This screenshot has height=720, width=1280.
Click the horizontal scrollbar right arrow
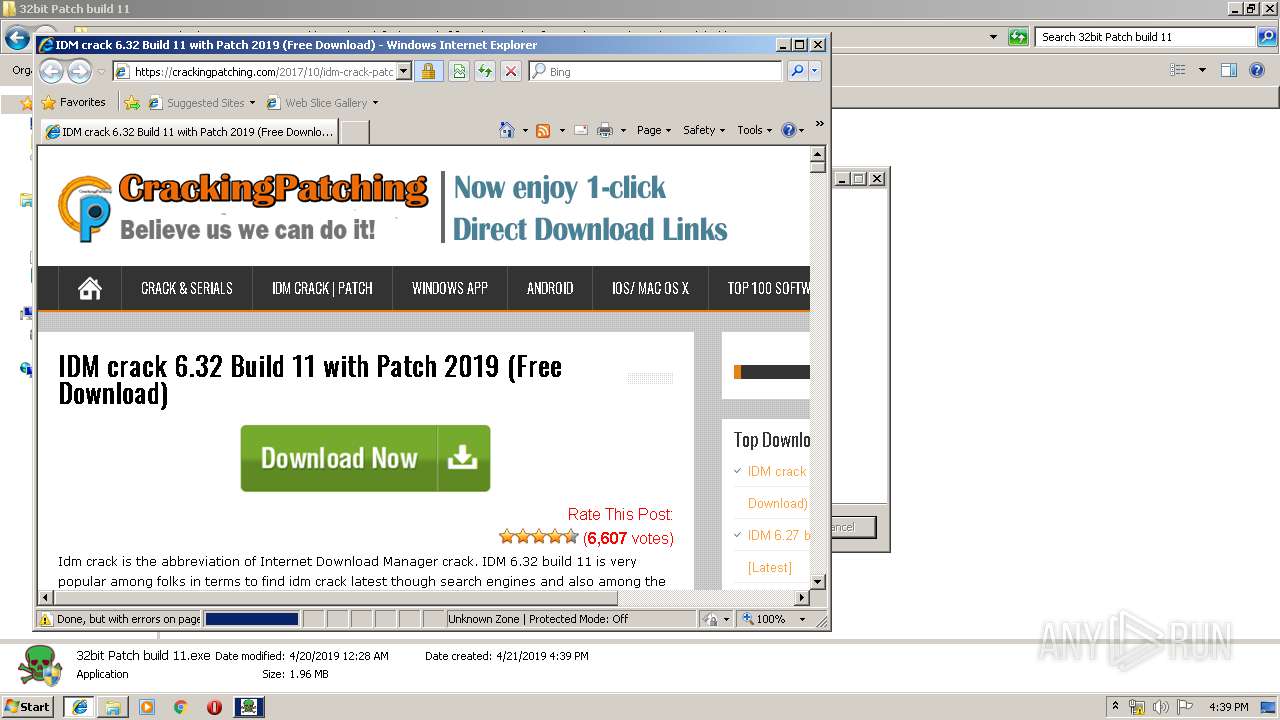click(801, 597)
